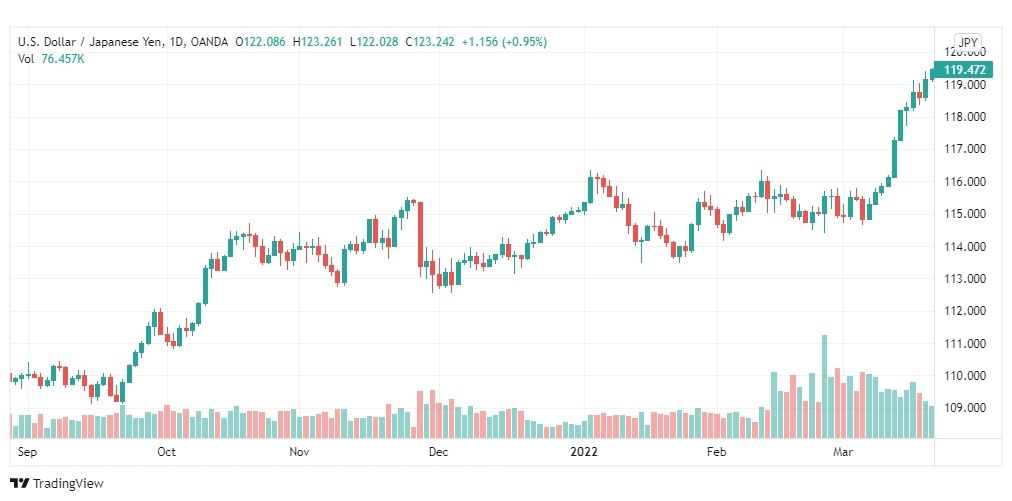The width and height of the screenshot is (1012, 501).
Task: Click the Vol 76.457K indicator label
Action: (52, 59)
